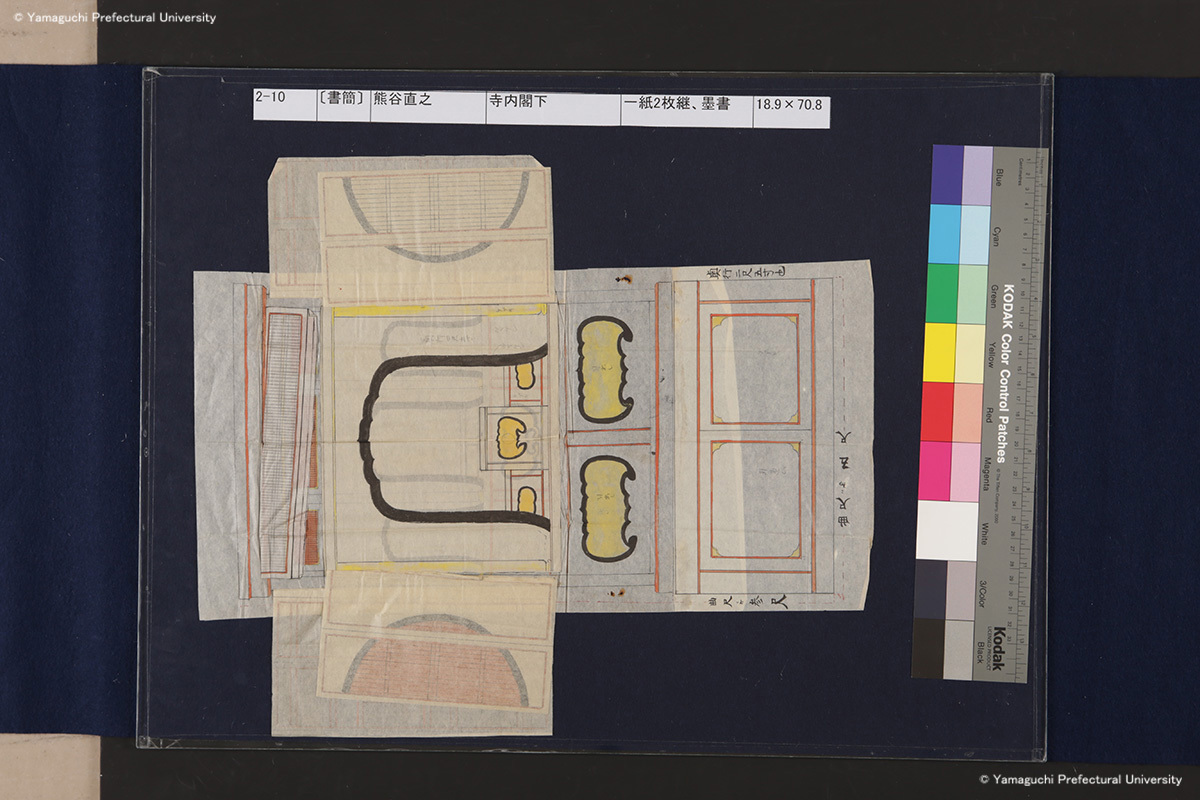Image resolution: width=1200 pixels, height=800 pixels.
Task: Click the upper large yellow cloud-shaped motif
Action: coord(605,369)
